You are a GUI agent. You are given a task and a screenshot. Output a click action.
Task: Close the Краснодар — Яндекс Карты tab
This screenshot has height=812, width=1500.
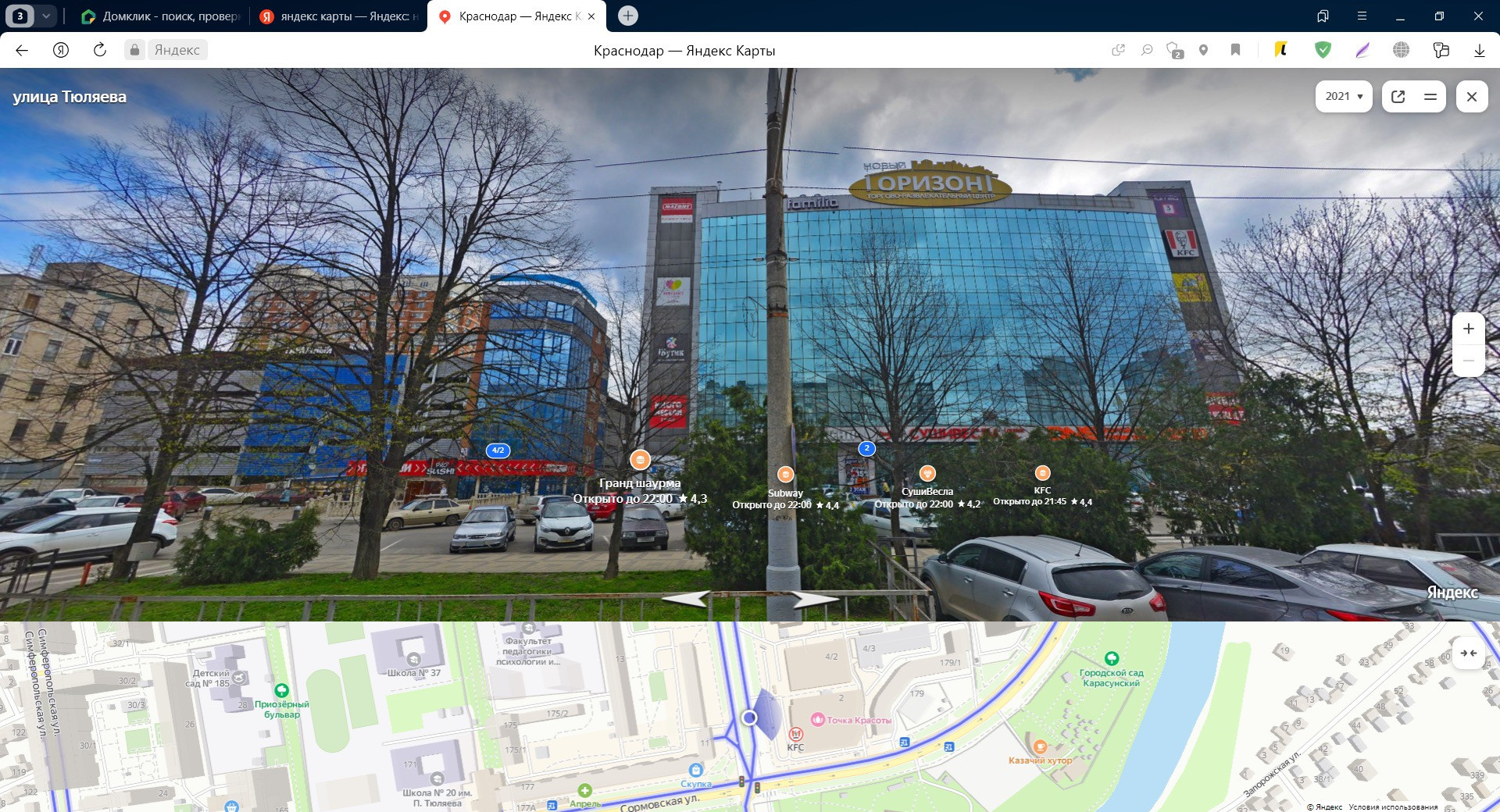pyautogui.click(x=591, y=16)
